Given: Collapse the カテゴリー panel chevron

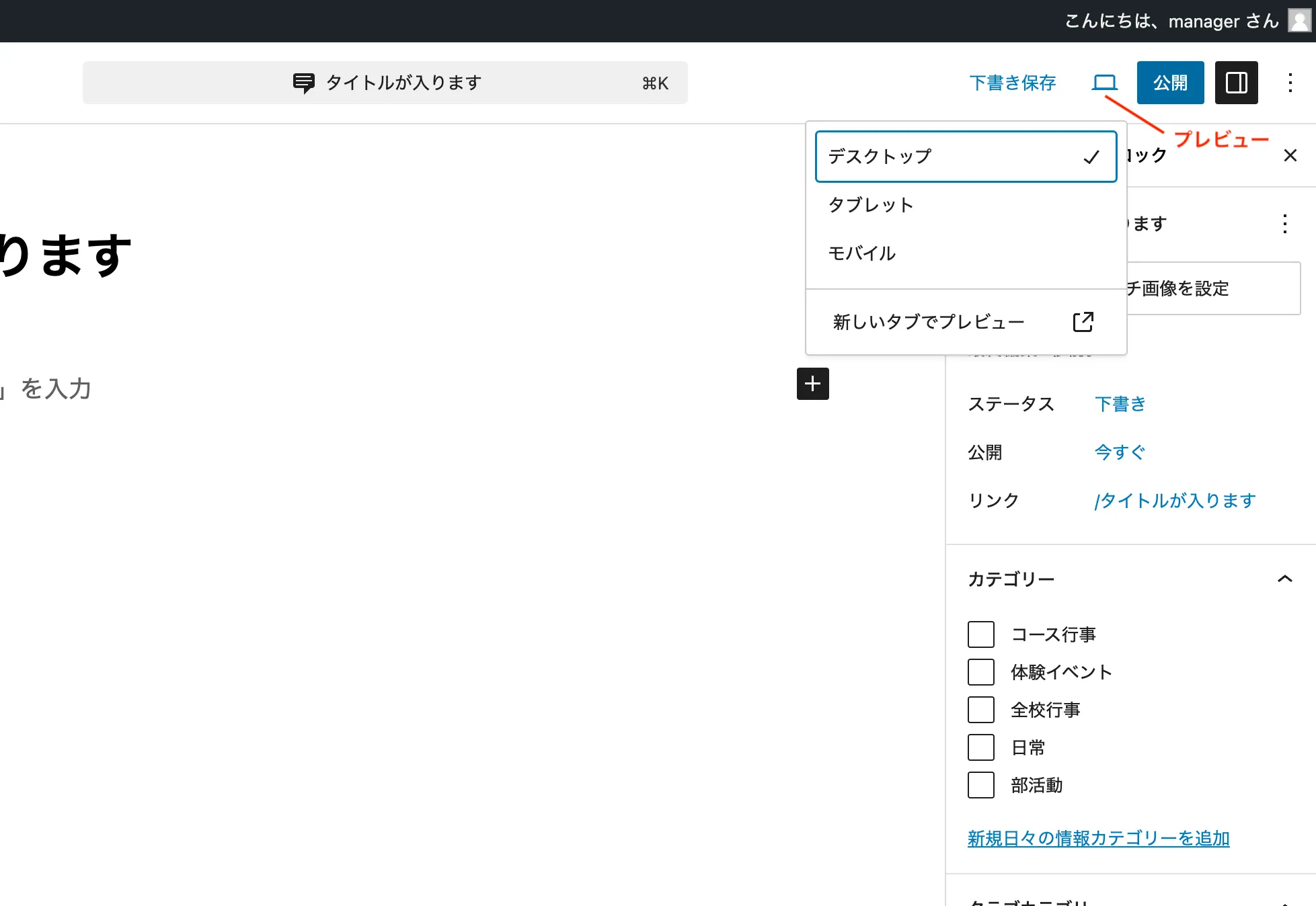Looking at the screenshot, I should 1284,579.
